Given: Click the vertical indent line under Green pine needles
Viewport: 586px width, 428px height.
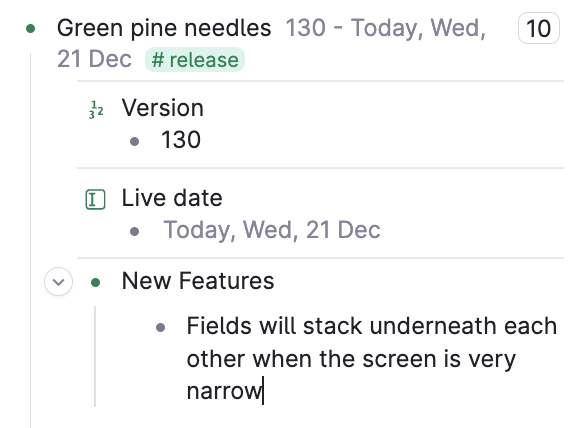Looking at the screenshot, I should [31, 239].
